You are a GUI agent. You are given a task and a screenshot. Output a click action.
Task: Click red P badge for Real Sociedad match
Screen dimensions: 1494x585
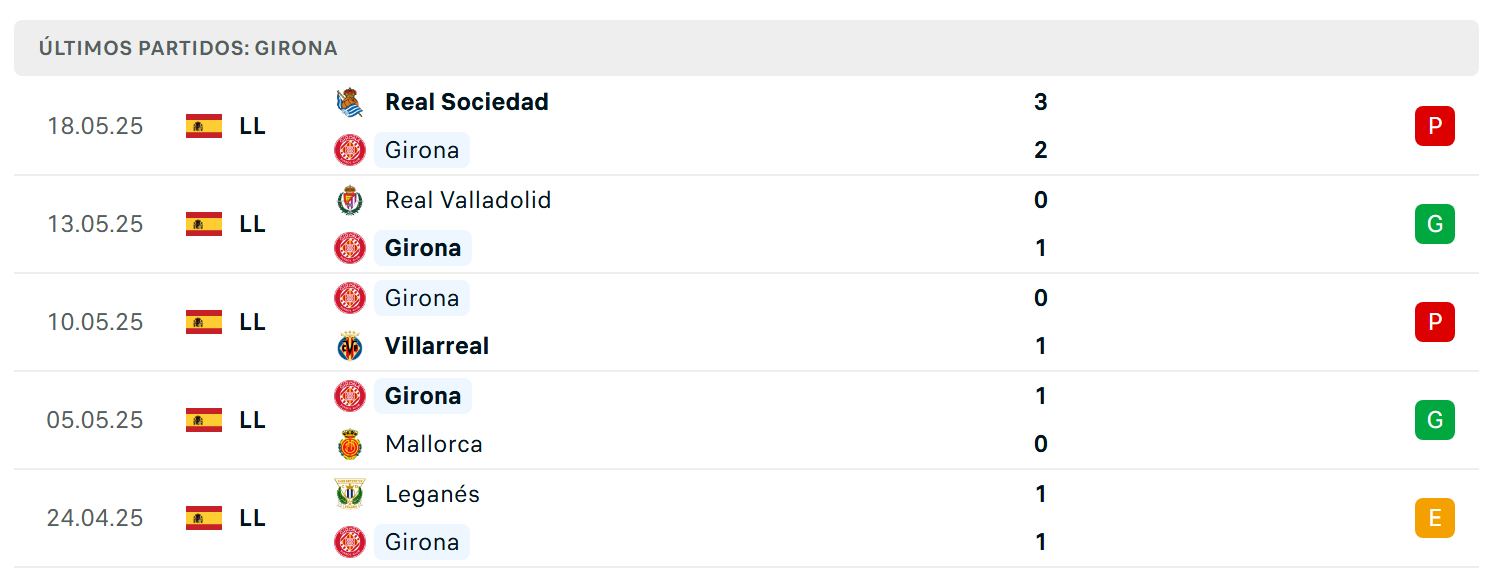click(x=1435, y=126)
